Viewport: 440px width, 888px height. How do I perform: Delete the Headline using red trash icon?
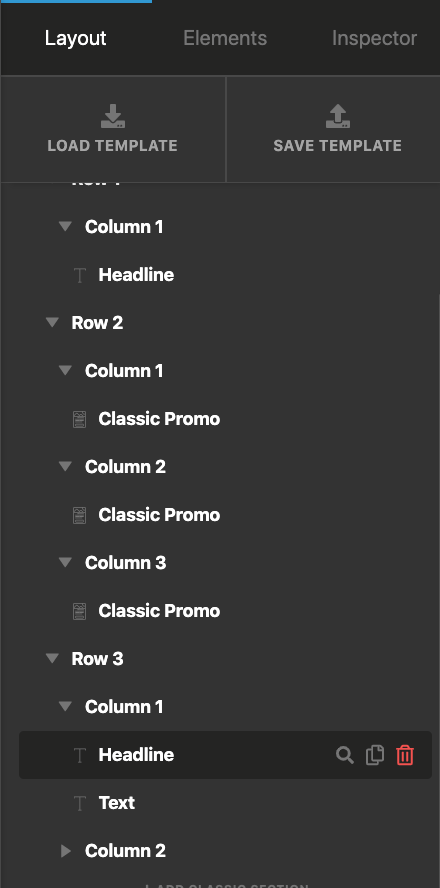(x=405, y=755)
